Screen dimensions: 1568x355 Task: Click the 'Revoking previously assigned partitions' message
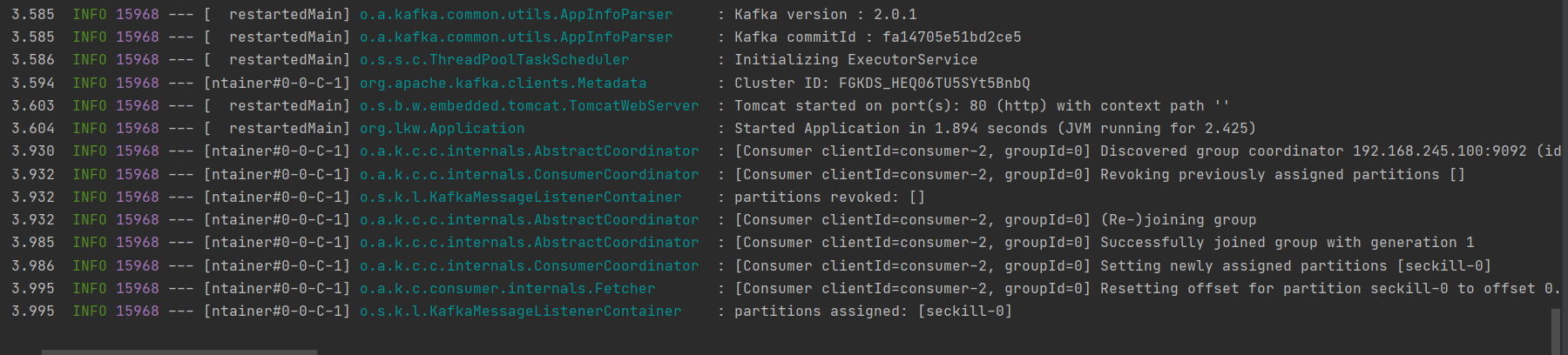1282,175
